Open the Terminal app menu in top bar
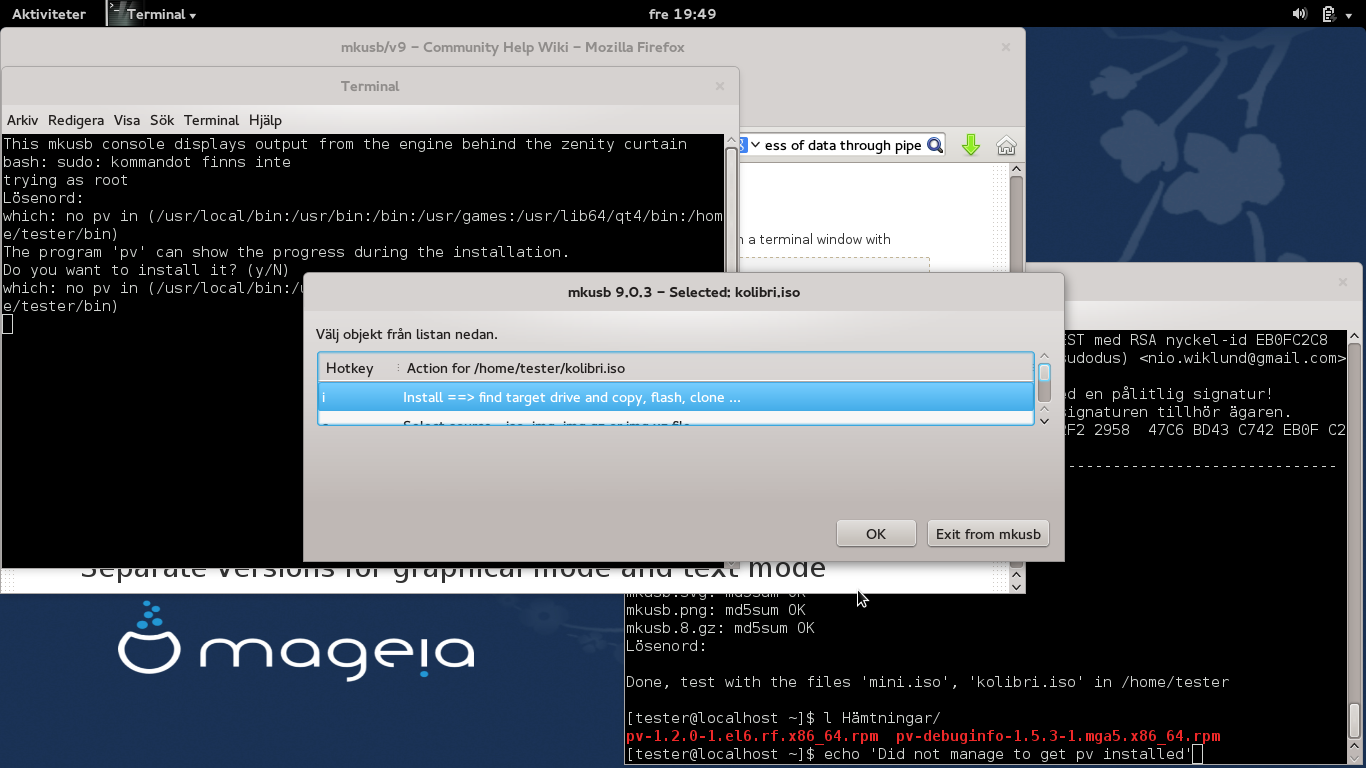 [153, 14]
